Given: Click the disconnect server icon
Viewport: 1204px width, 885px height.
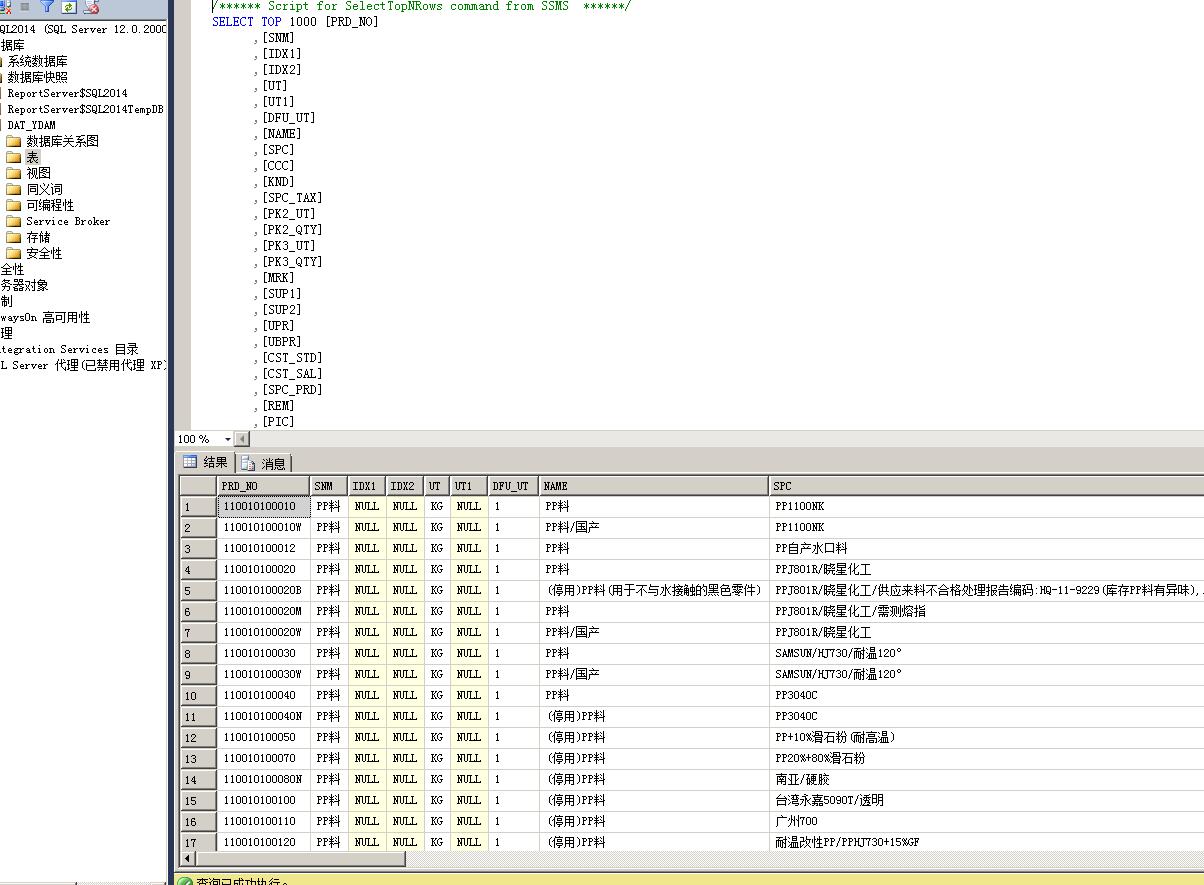Looking at the screenshot, I should click(x=5, y=6).
